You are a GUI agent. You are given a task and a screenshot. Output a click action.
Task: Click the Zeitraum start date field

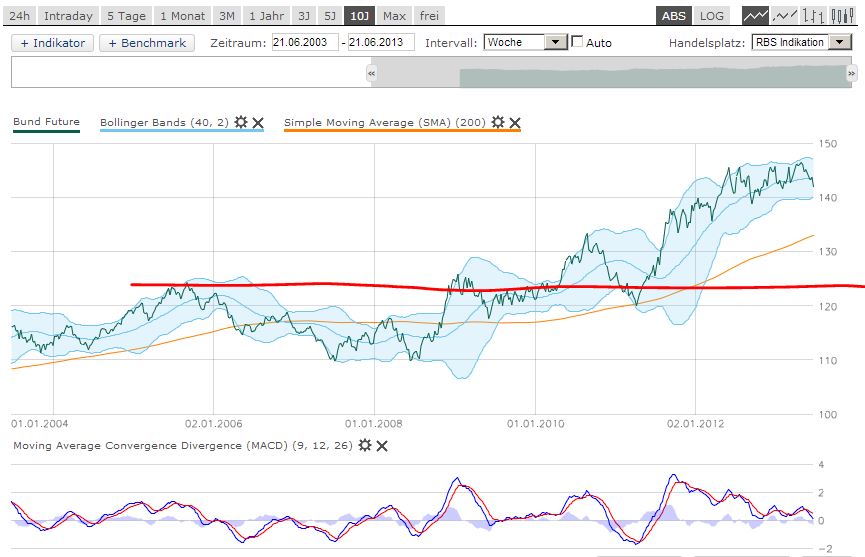pyautogui.click(x=304, y=43)
